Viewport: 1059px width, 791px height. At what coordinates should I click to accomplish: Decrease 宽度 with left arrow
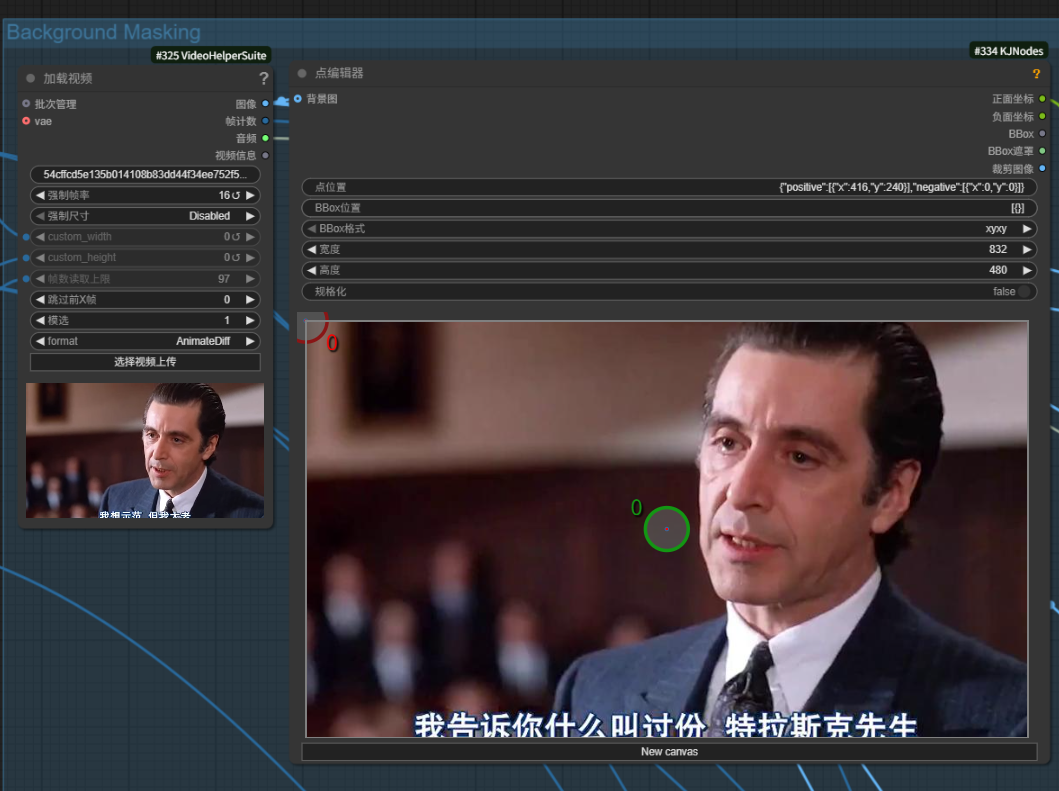tap(311, 249)
